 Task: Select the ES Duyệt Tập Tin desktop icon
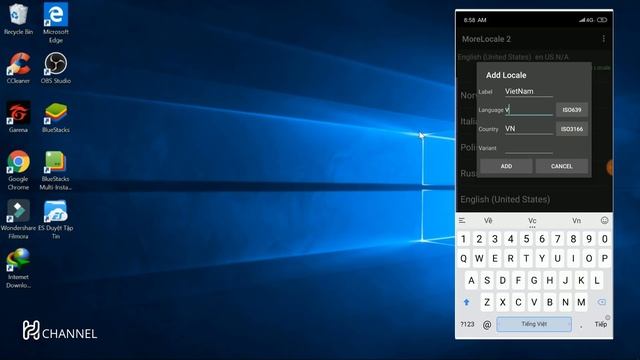click(56, 219)
